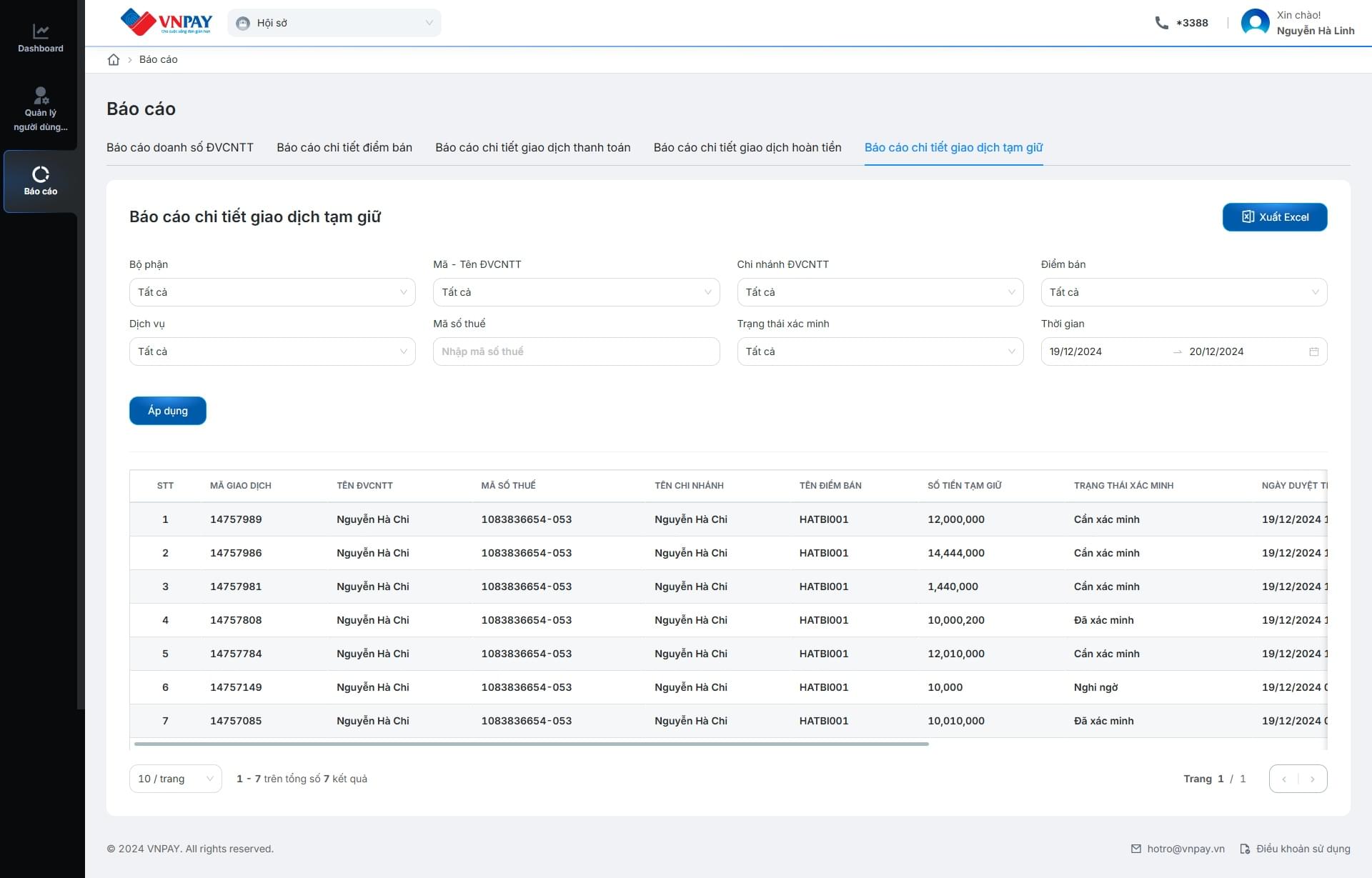This screenshot has height=878, width=1372.
Task: Switch to Báo cáo doanh số ĐVCNTT tab
Action: pos(180,147)
